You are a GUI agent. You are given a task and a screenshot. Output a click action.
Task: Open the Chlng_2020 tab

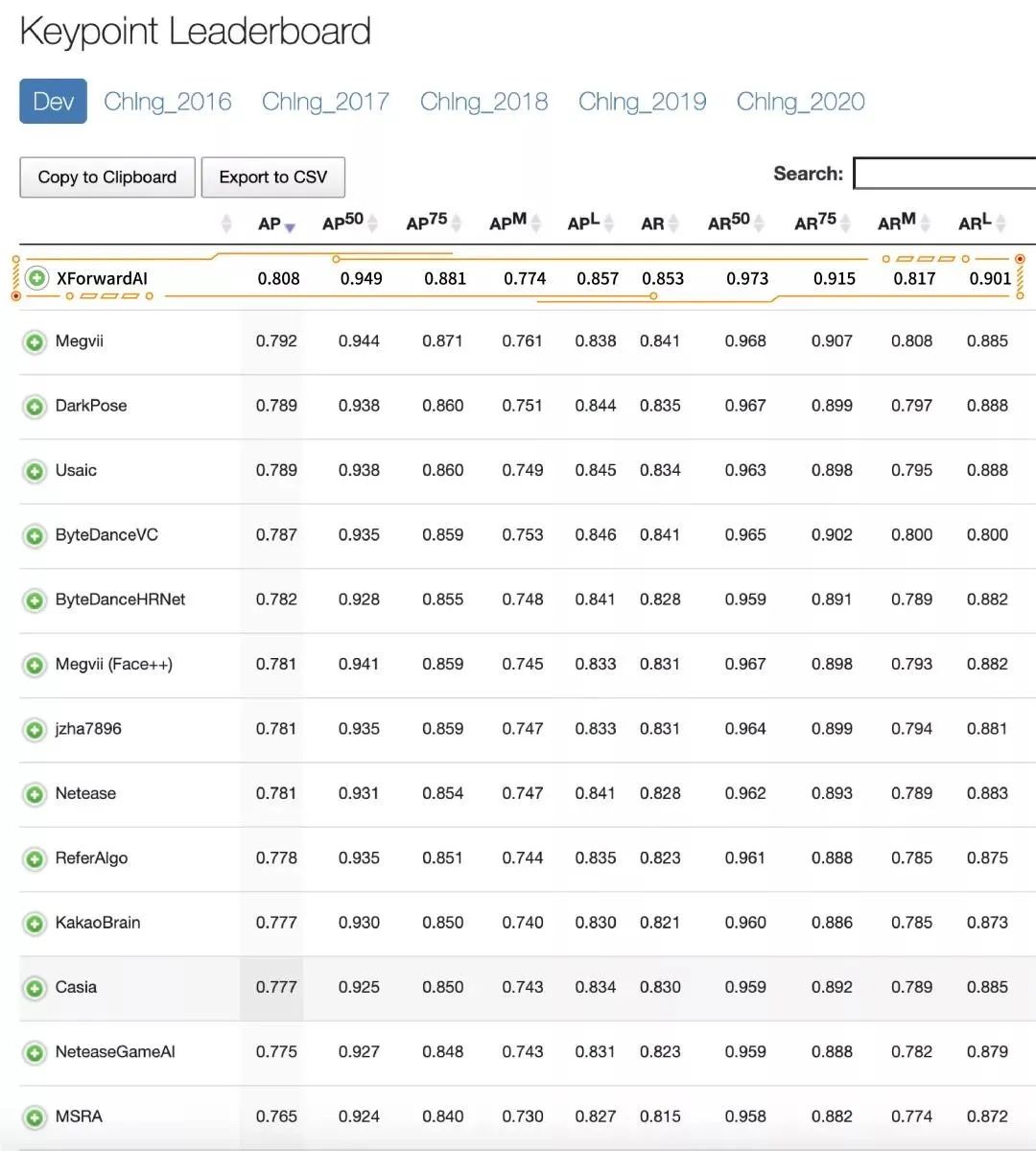800,102
